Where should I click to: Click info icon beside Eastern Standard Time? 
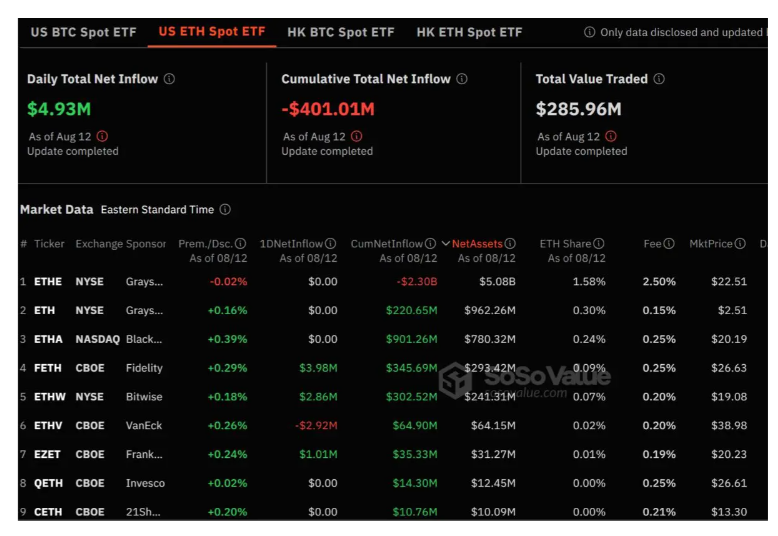(225, 210)
